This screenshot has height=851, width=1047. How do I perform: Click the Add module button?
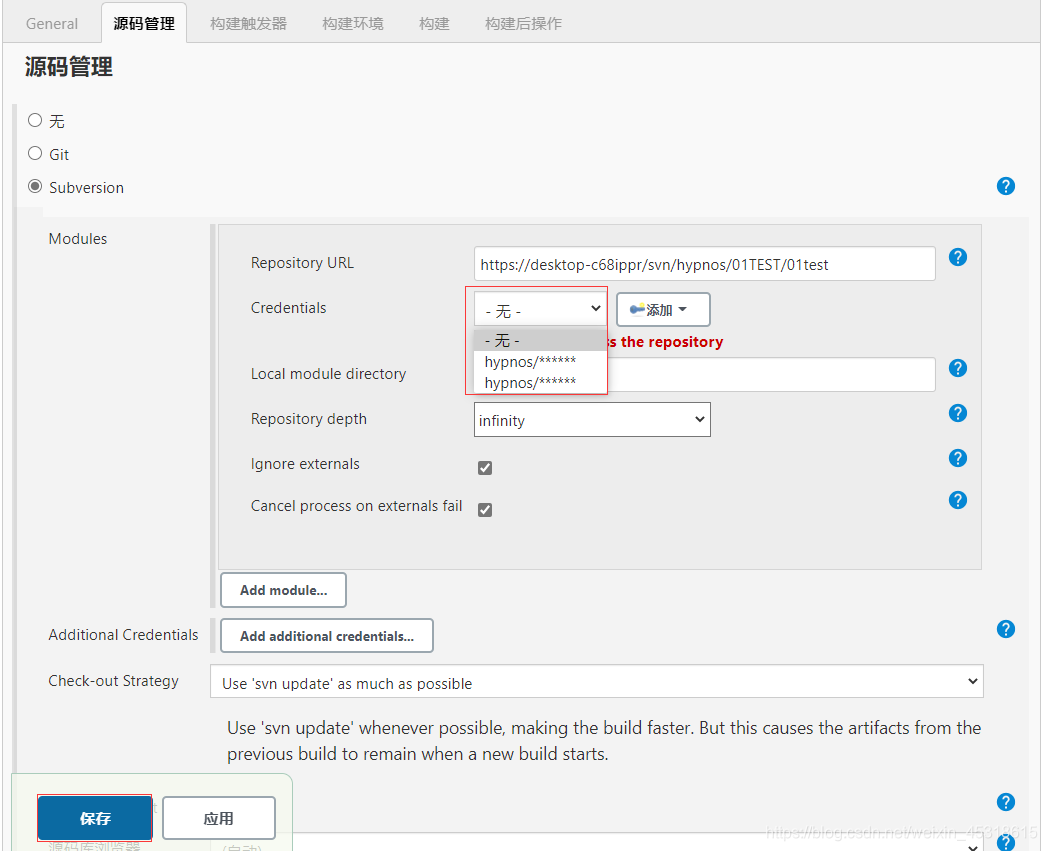[x=283, y=590]
